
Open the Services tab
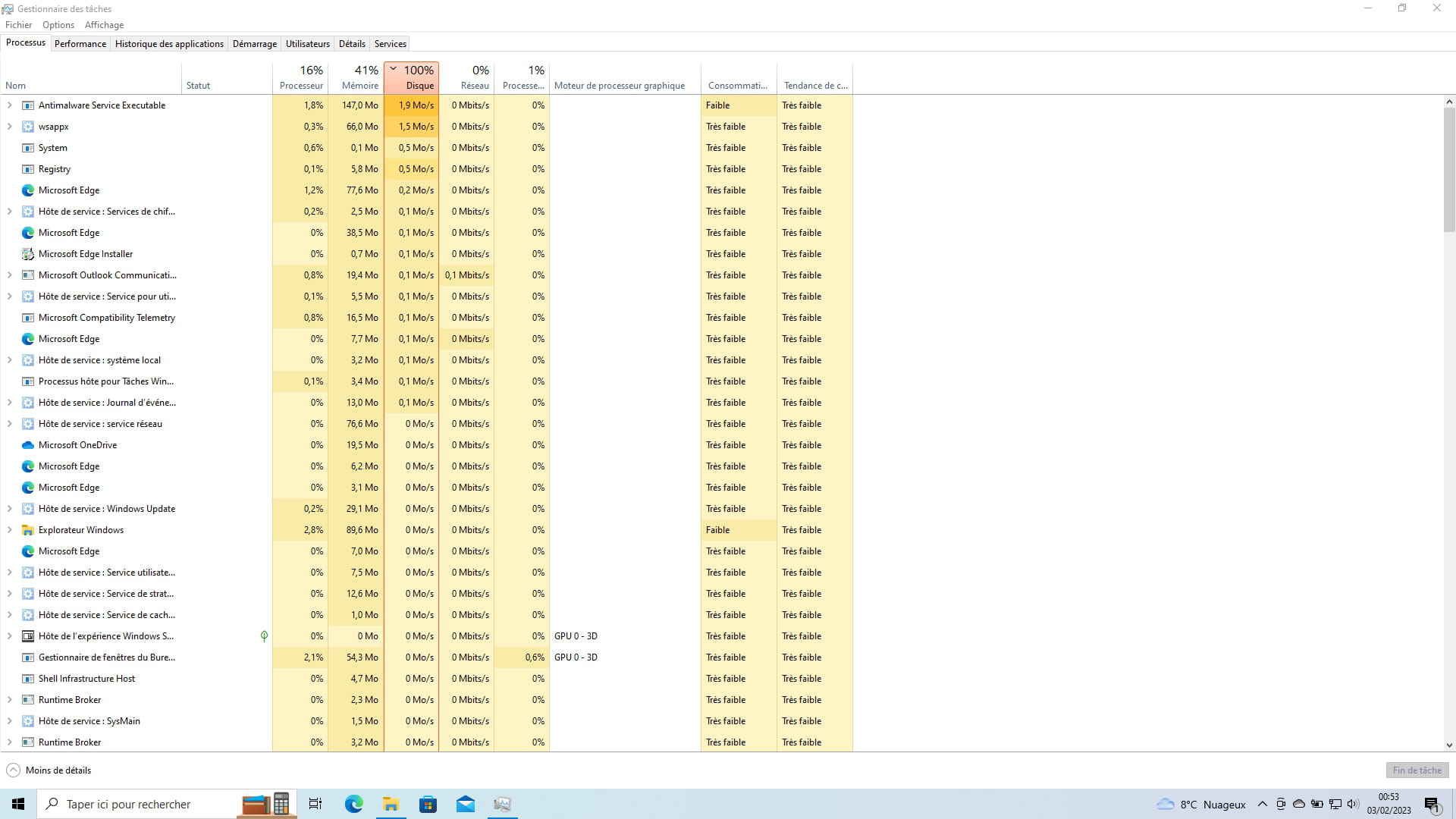click(x=391, y=44)
